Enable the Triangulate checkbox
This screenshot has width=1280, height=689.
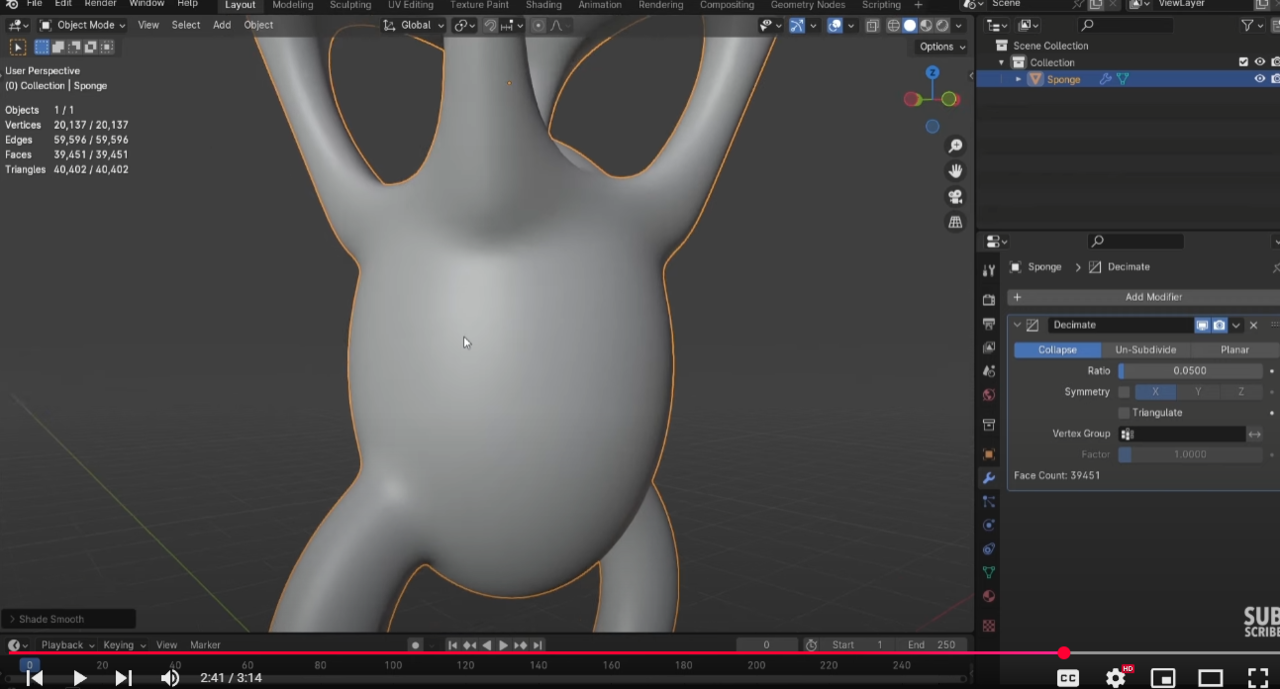click(1124, 413)
